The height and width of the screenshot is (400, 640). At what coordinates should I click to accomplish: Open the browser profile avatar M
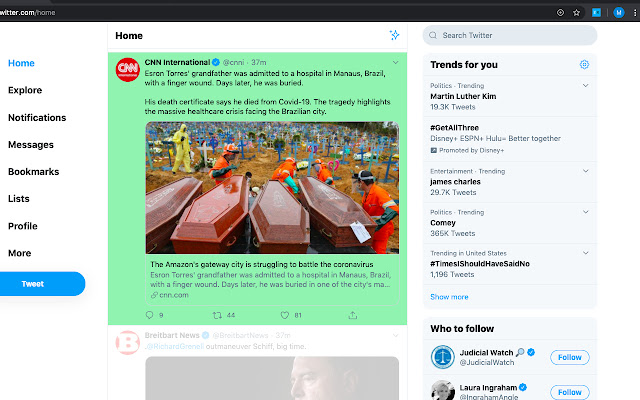[x=619, y=13]
